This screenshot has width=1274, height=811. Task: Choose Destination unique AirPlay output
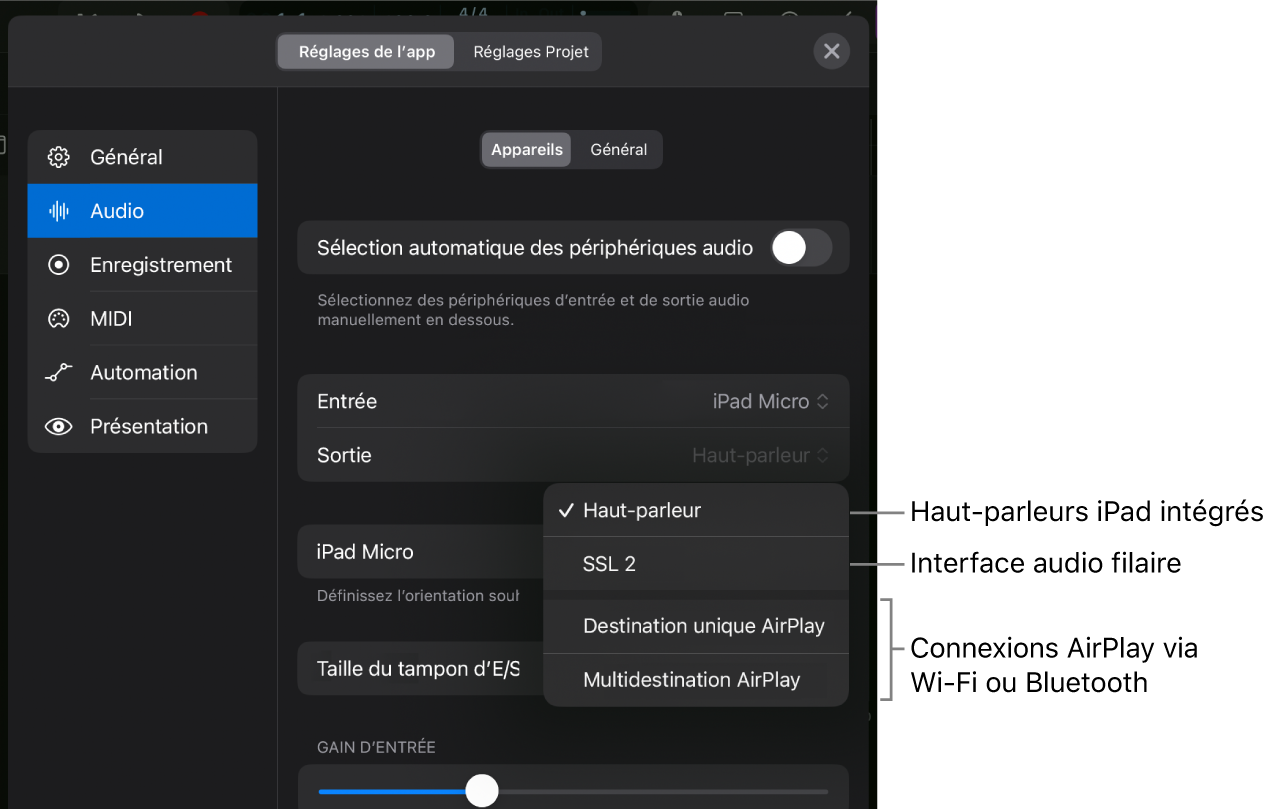[x=703, y=625]
